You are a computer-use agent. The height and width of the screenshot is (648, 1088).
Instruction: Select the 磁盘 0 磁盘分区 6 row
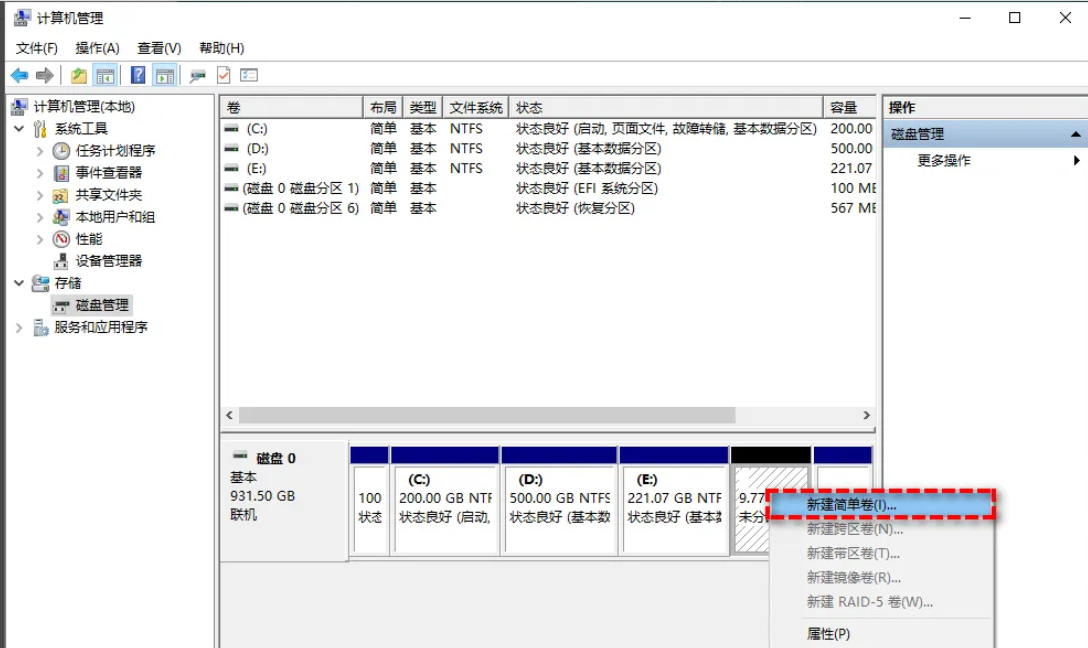(548, 208)
